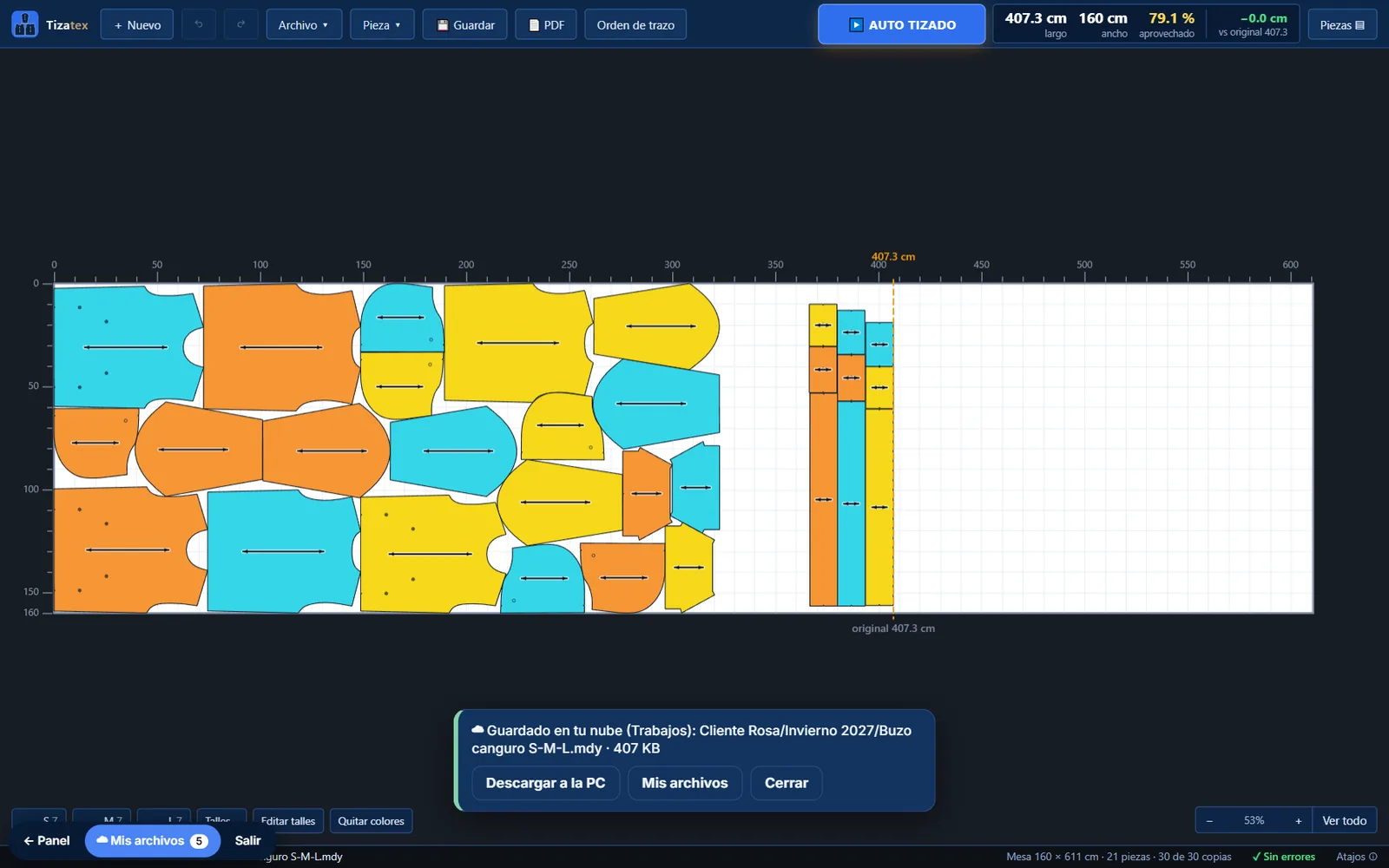Create a new marker with Nuevo

click(137, 24)
